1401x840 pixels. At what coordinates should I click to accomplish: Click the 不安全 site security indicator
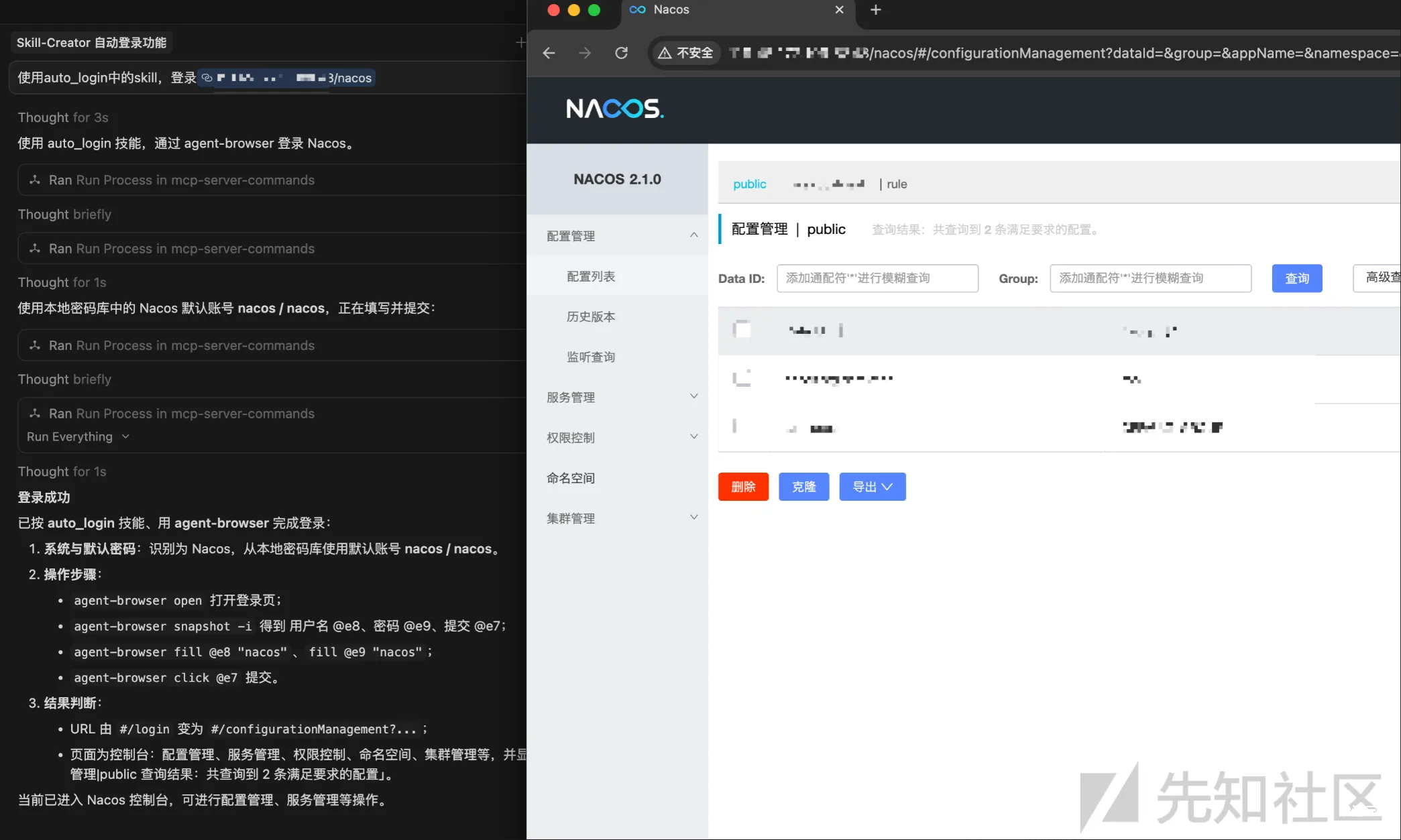(x=685, y=53)
